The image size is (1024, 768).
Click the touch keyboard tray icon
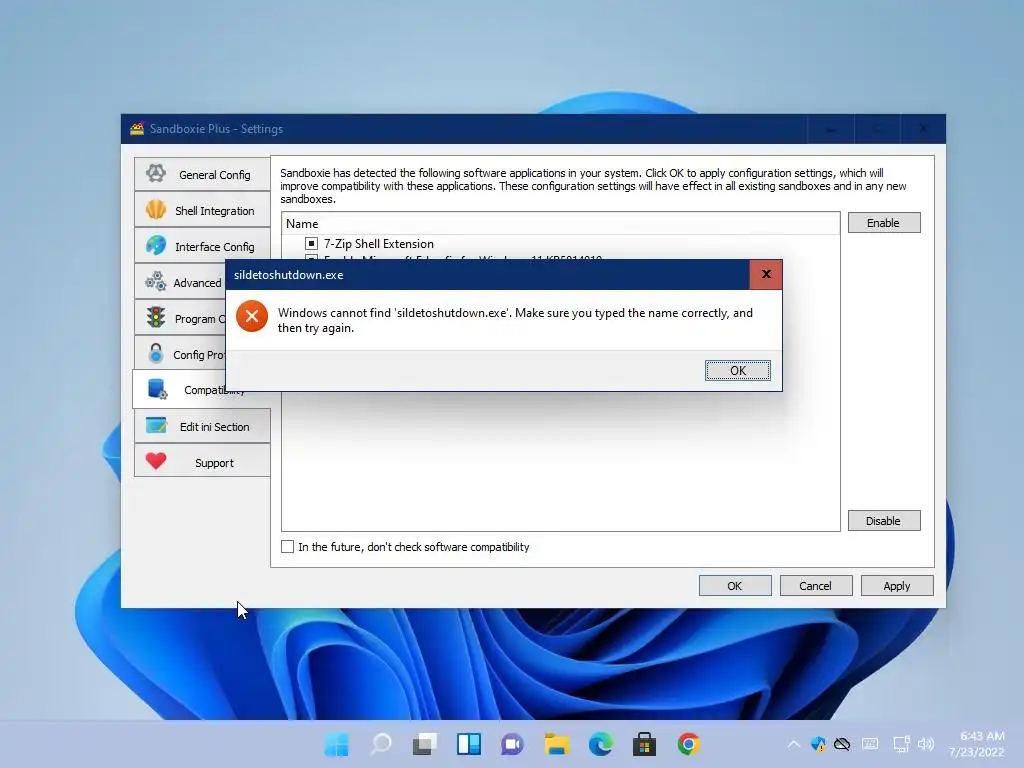(x=870, y=744)
